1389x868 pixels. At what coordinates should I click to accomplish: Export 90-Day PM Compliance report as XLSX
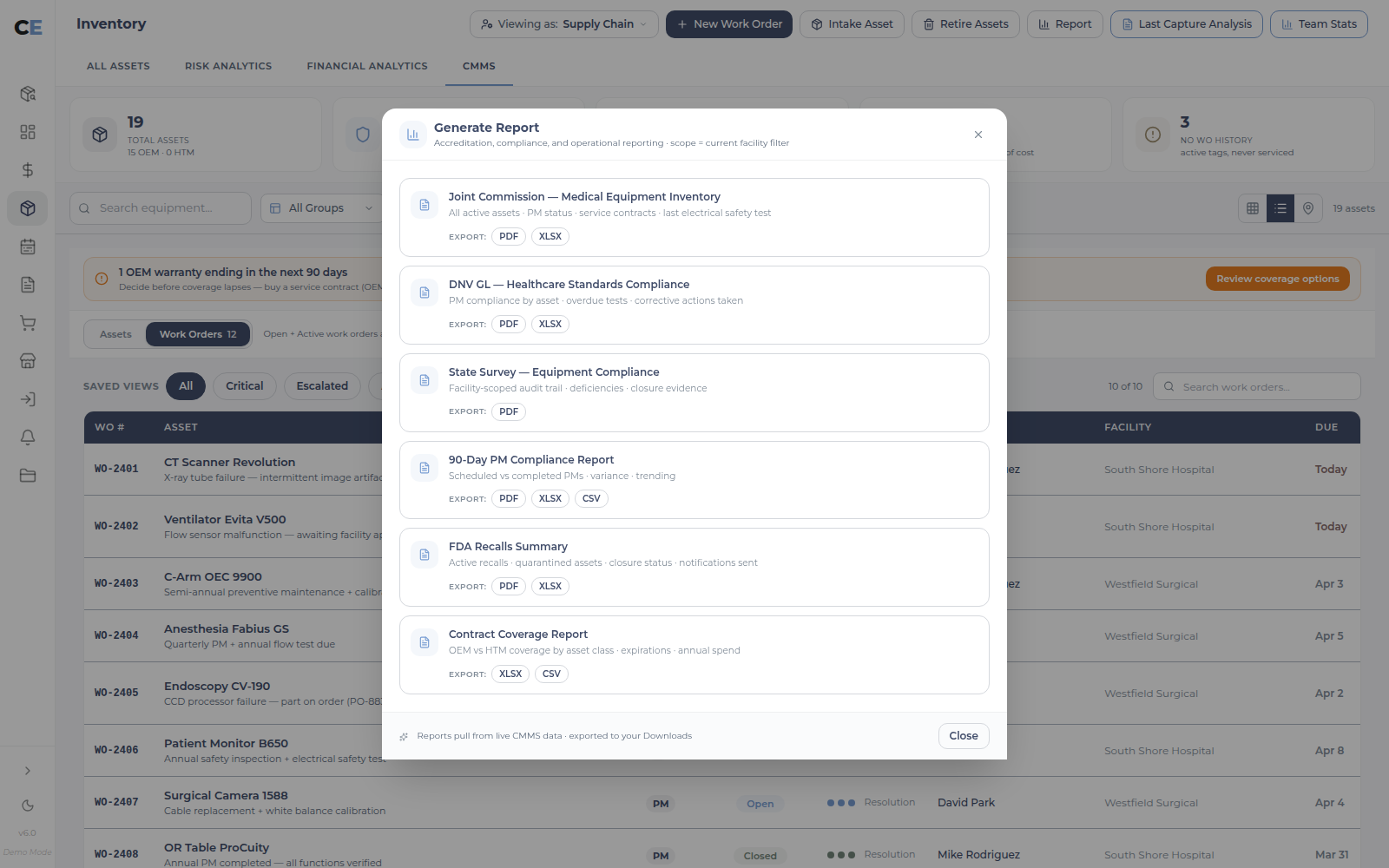[x=550, y=498]
